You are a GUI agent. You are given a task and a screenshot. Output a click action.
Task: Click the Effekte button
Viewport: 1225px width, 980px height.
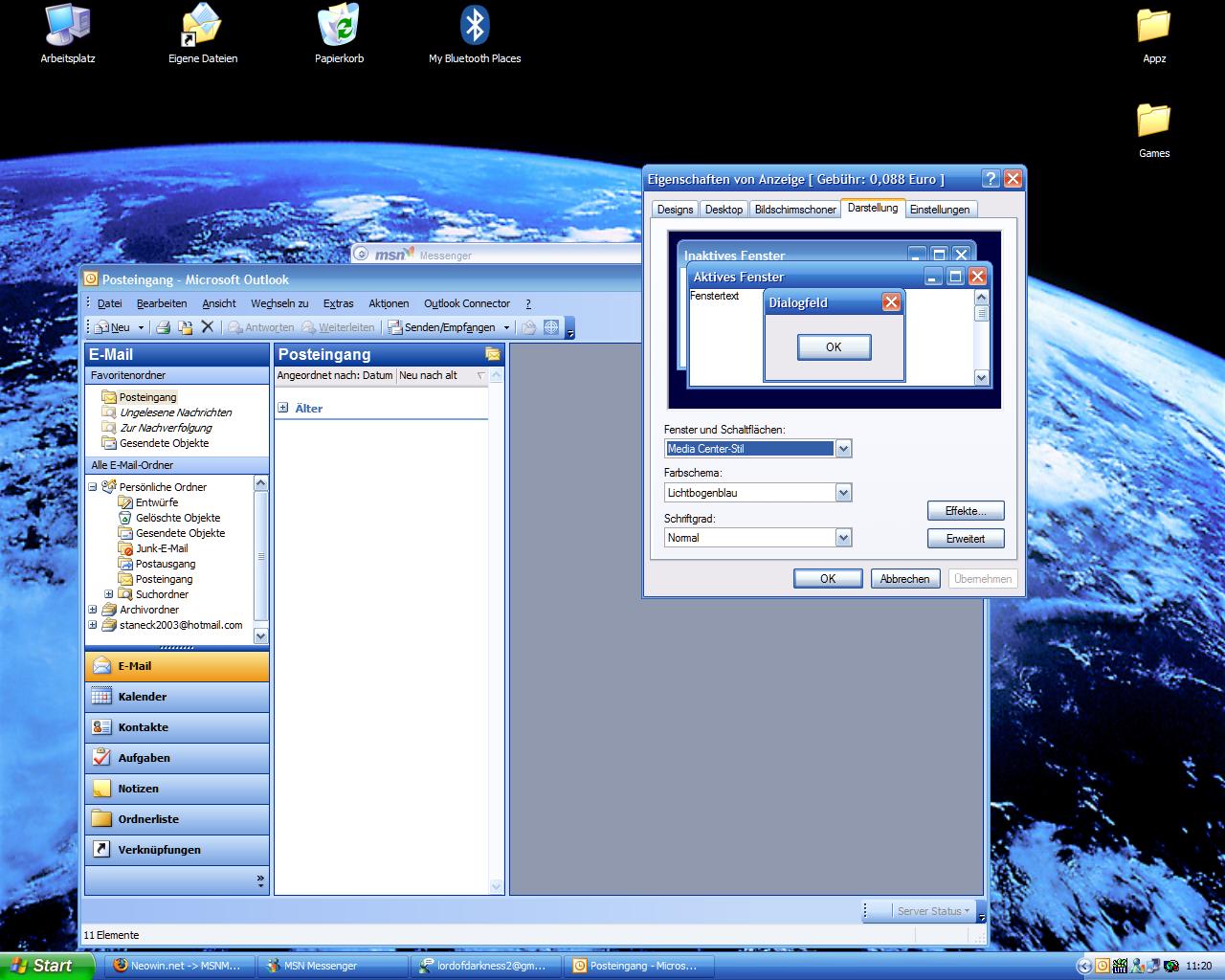coord(965,510)
